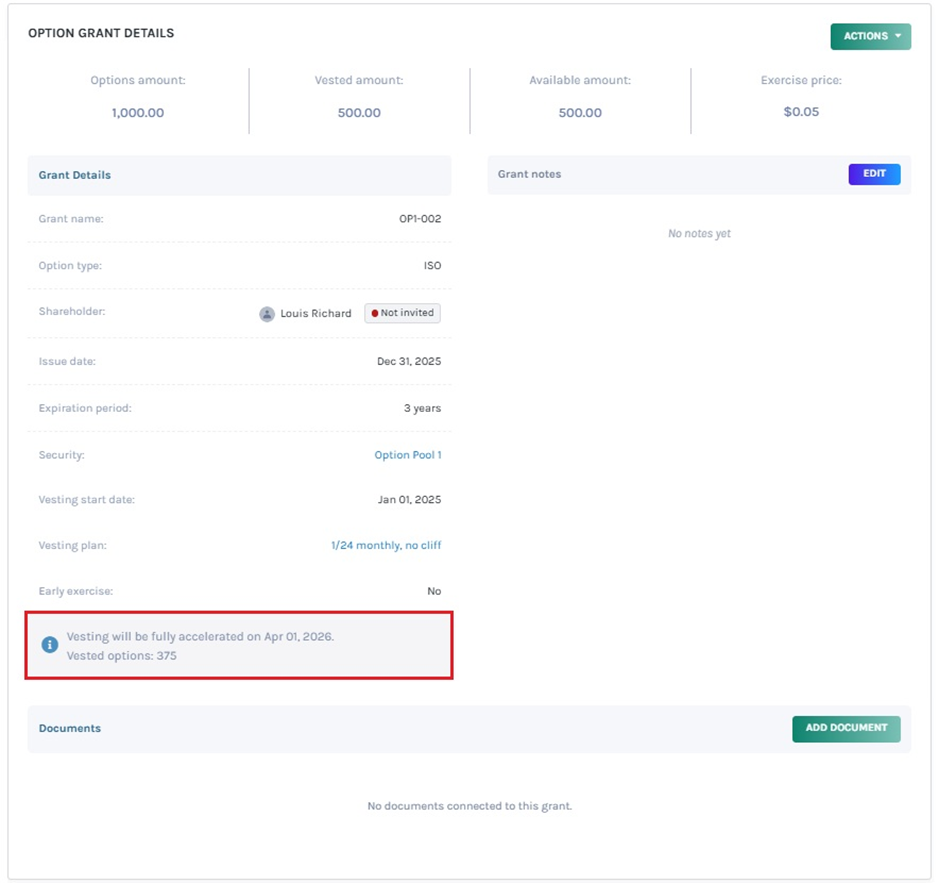939x883 pixels.
Task: Click the caret arrow on ACTIONS button
Action: (898, 36)
